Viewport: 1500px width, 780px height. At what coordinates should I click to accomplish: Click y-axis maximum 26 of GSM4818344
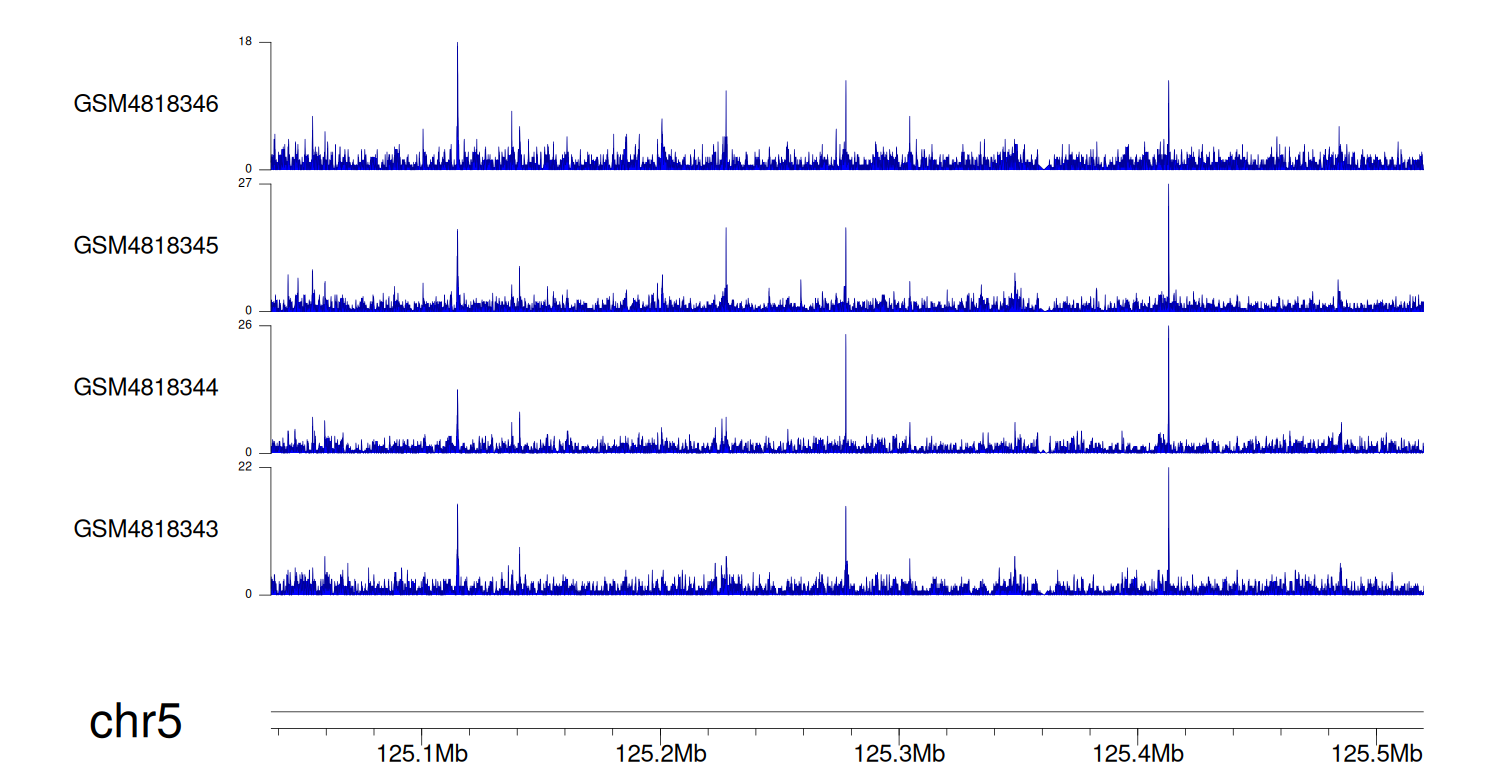[x=246, y=326]
